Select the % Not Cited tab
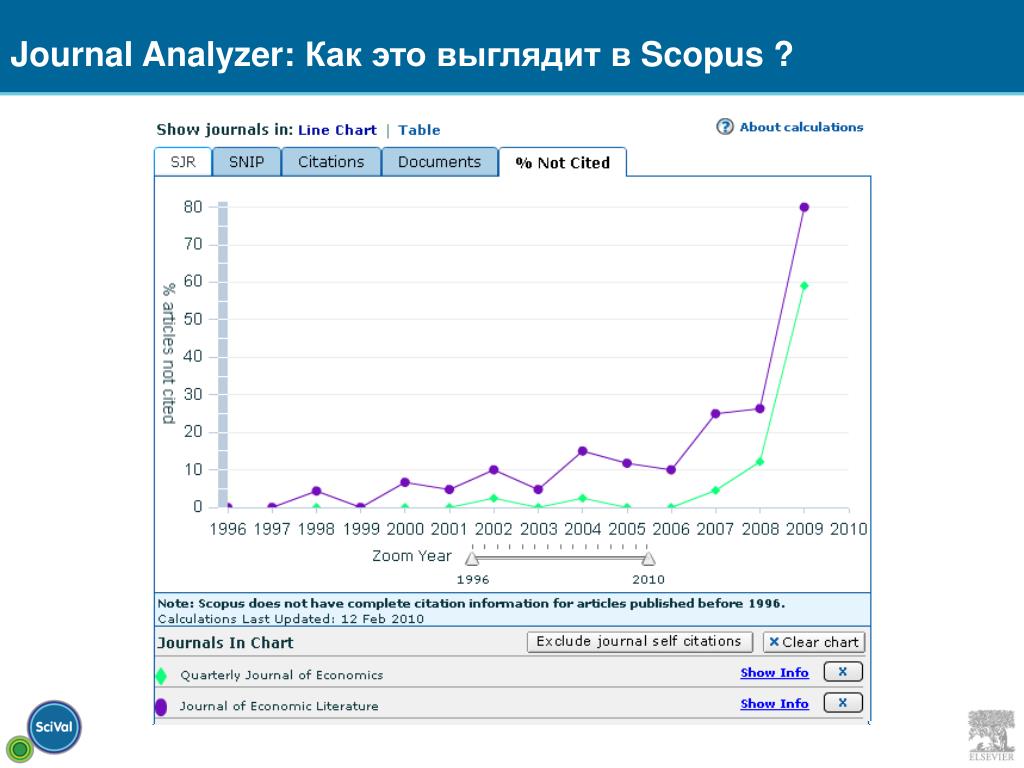This screenshot has height=768, width=1024. pyautogui.click(x=562, y=163)
